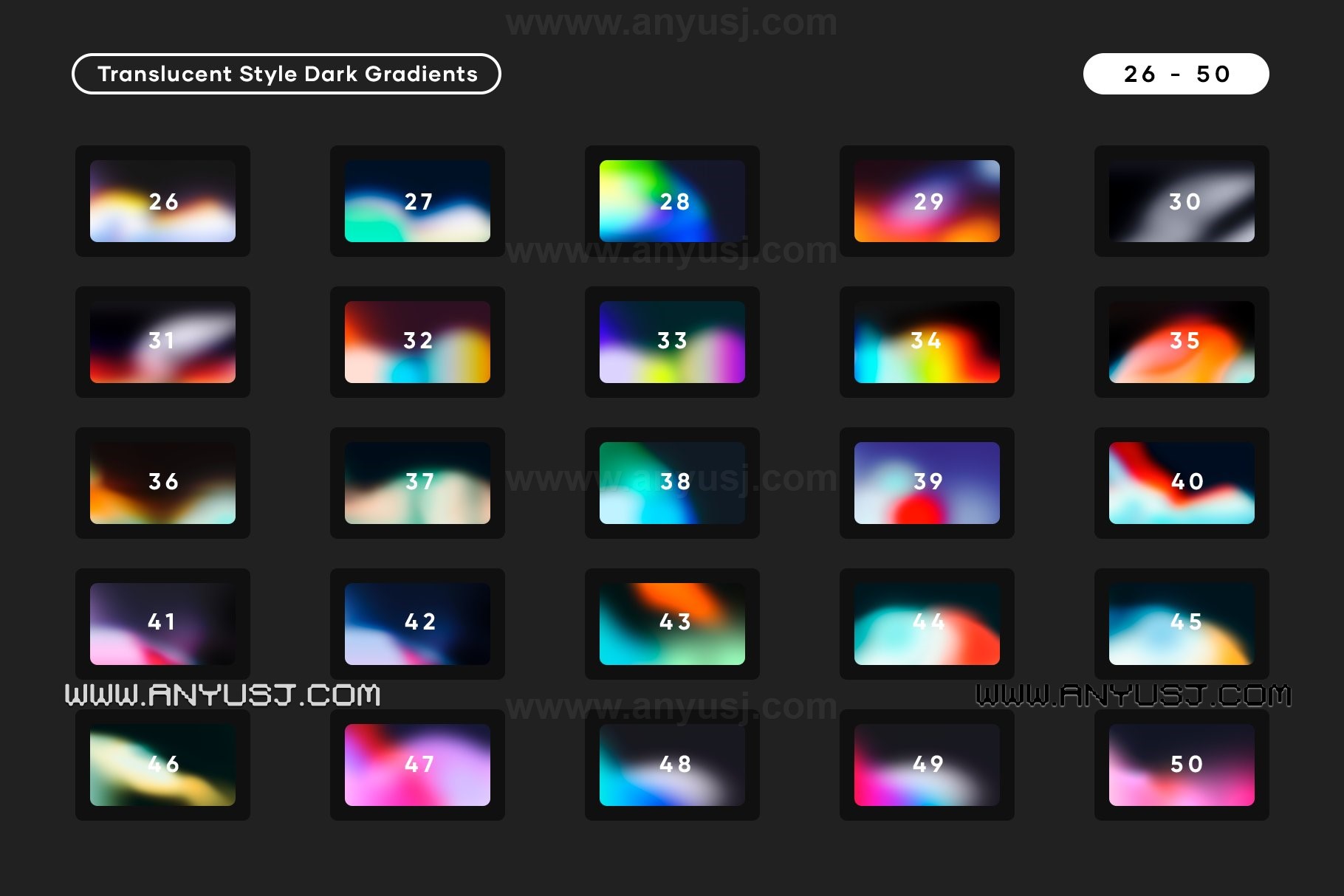Select gradient thumbnail number 27
This screenshot has width=1344, height=896.
point(417,201)
